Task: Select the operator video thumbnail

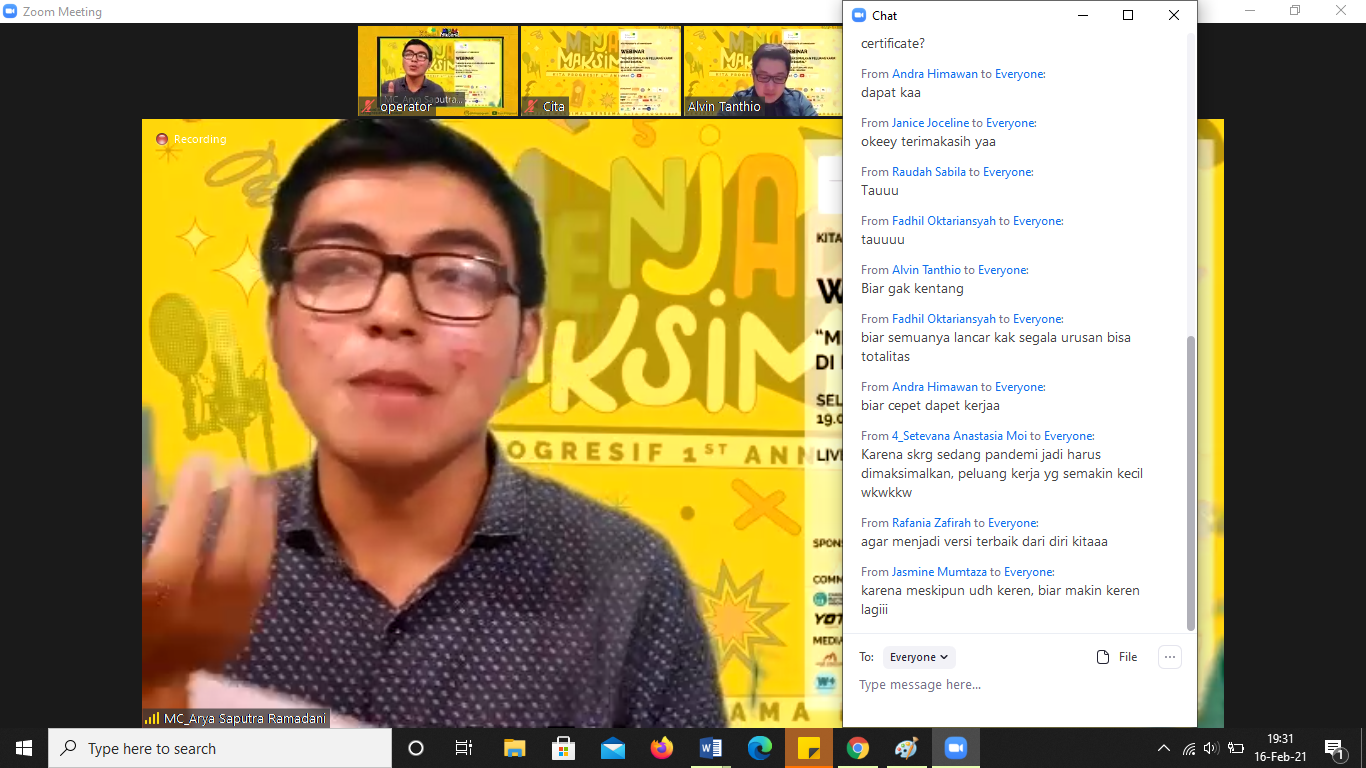Action: pyautogui.click(x=438, y=71)
